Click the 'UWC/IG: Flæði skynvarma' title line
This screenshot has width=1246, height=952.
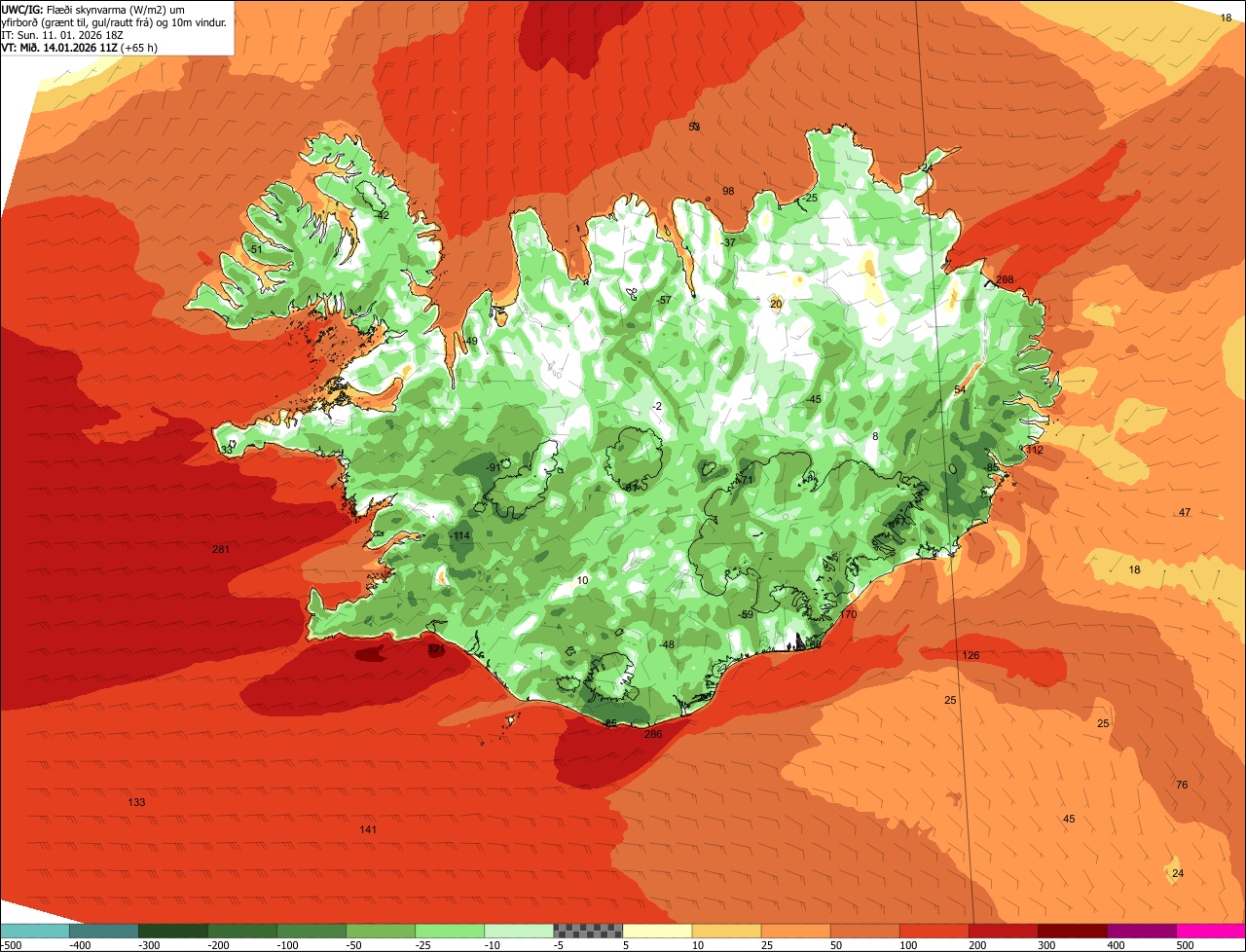coord(93,9)
